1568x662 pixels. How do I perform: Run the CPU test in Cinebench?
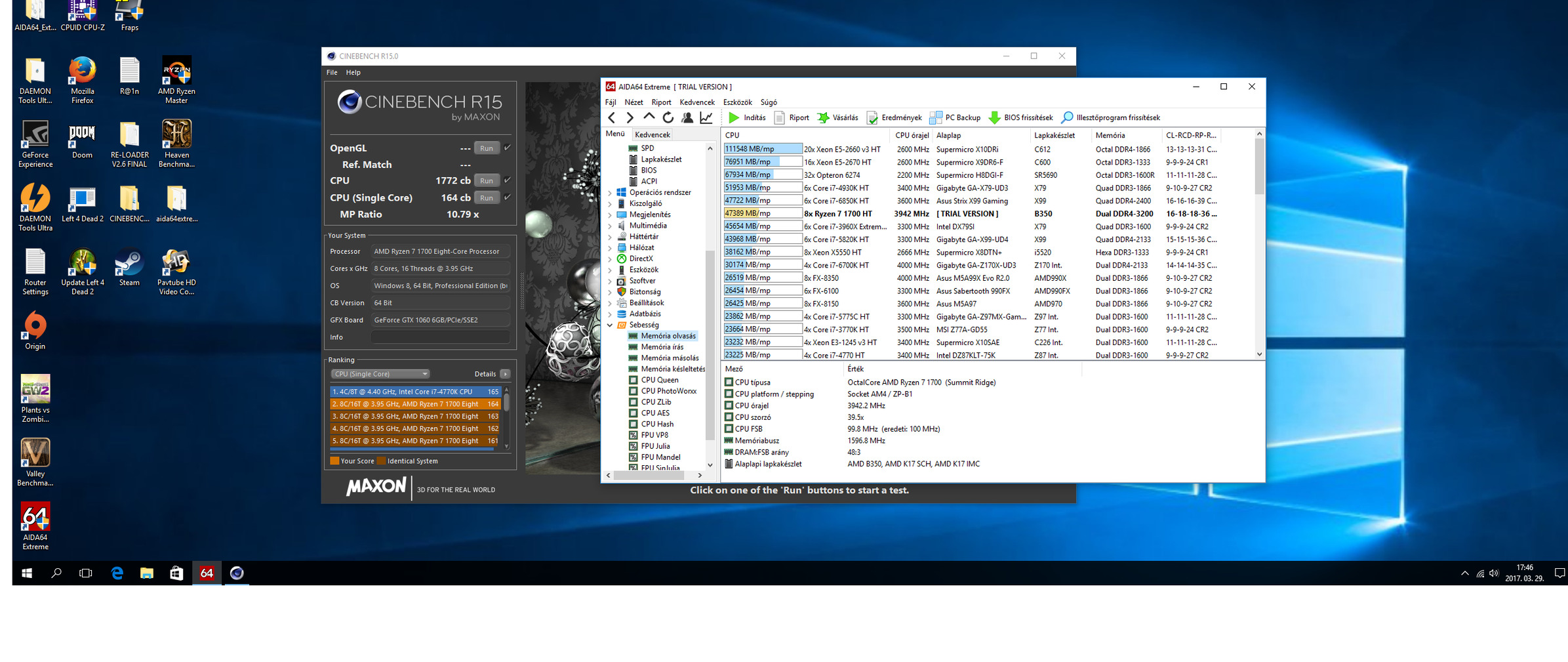pos(487,180)
